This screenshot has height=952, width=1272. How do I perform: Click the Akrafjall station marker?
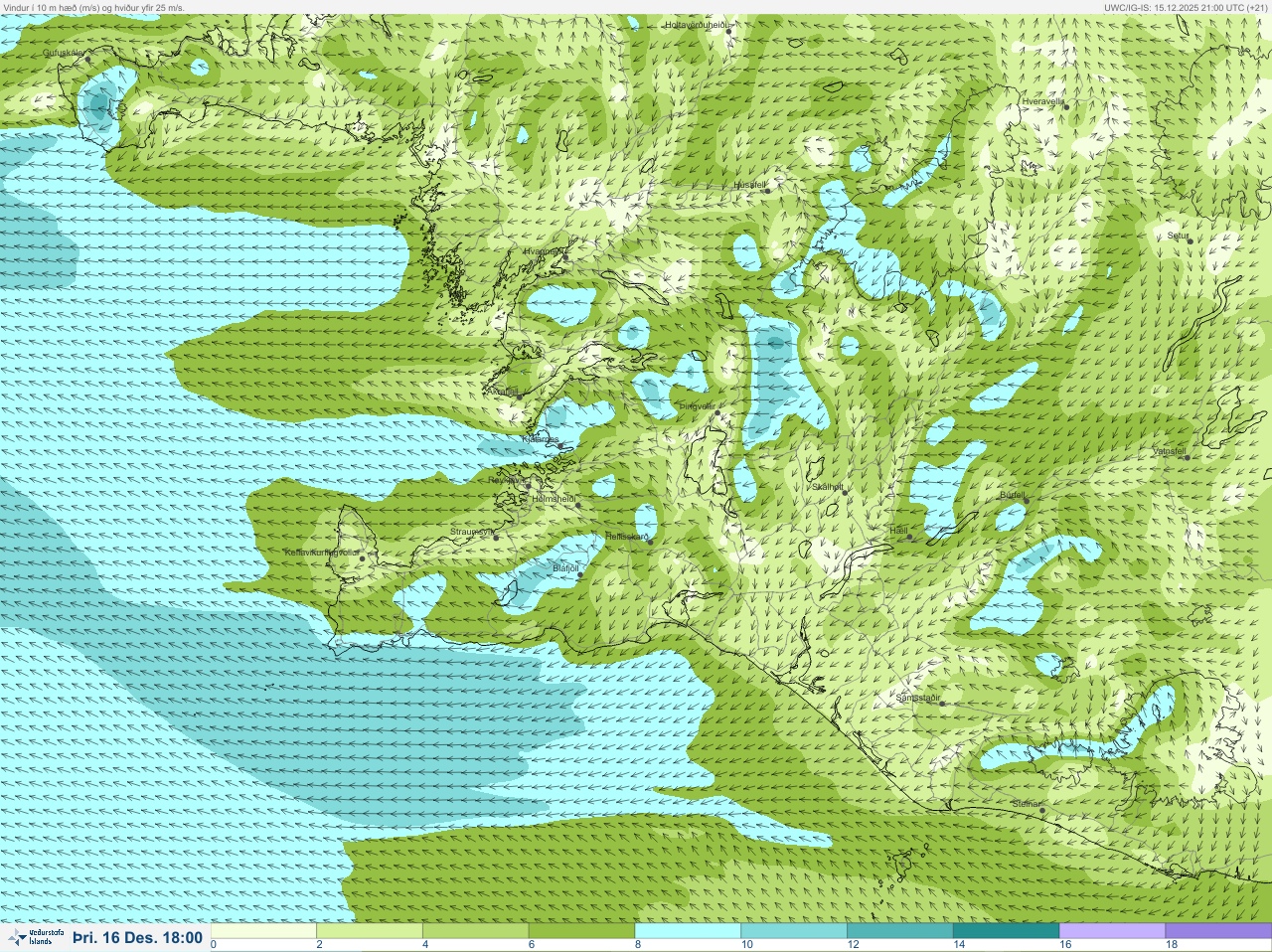tap(519, 396)
